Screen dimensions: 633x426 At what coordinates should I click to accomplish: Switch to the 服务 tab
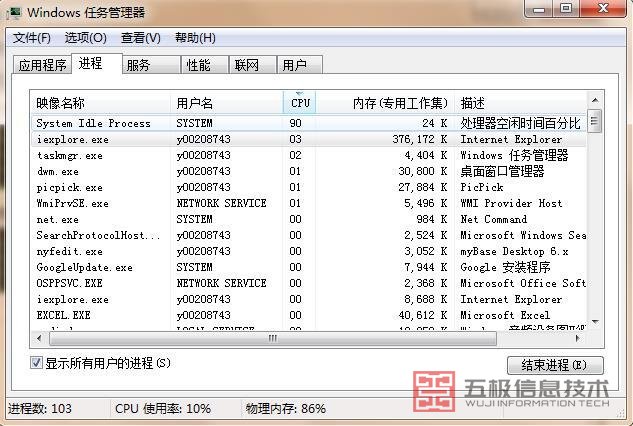point(138,66)
